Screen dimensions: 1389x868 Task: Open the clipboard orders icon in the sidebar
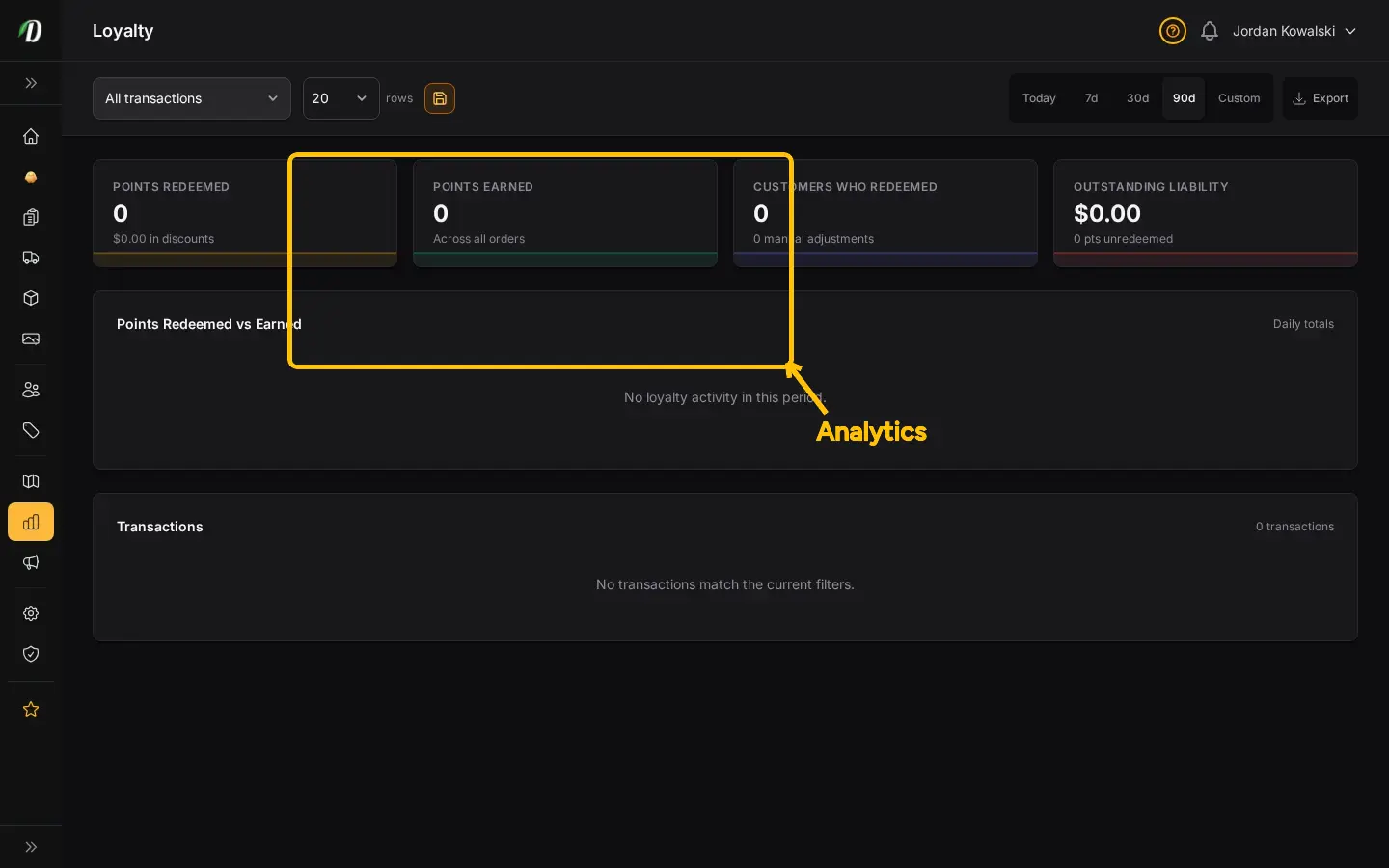(31, 217)
